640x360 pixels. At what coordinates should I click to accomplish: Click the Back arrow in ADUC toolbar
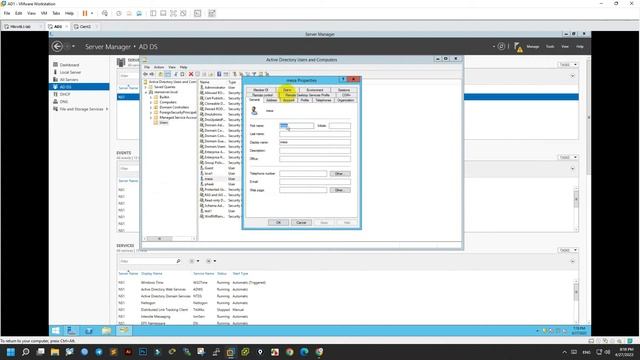[x=145, y=74]
